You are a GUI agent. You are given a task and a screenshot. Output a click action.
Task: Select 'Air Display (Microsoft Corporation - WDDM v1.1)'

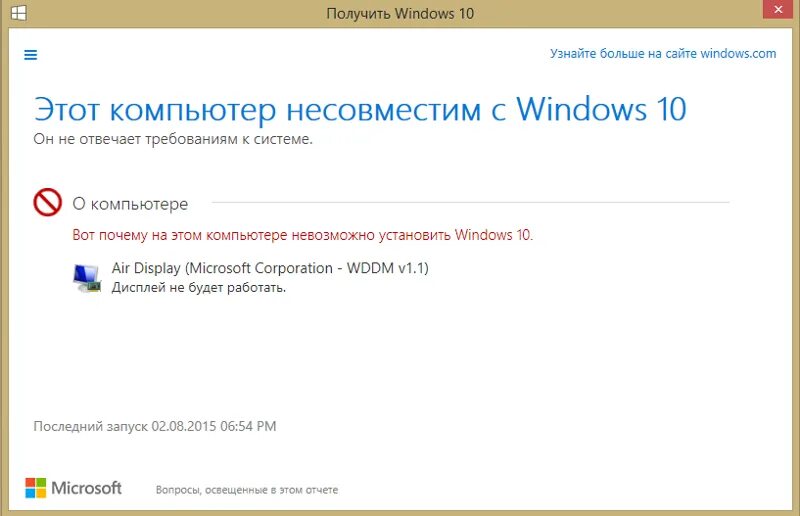tap(270, 268)
